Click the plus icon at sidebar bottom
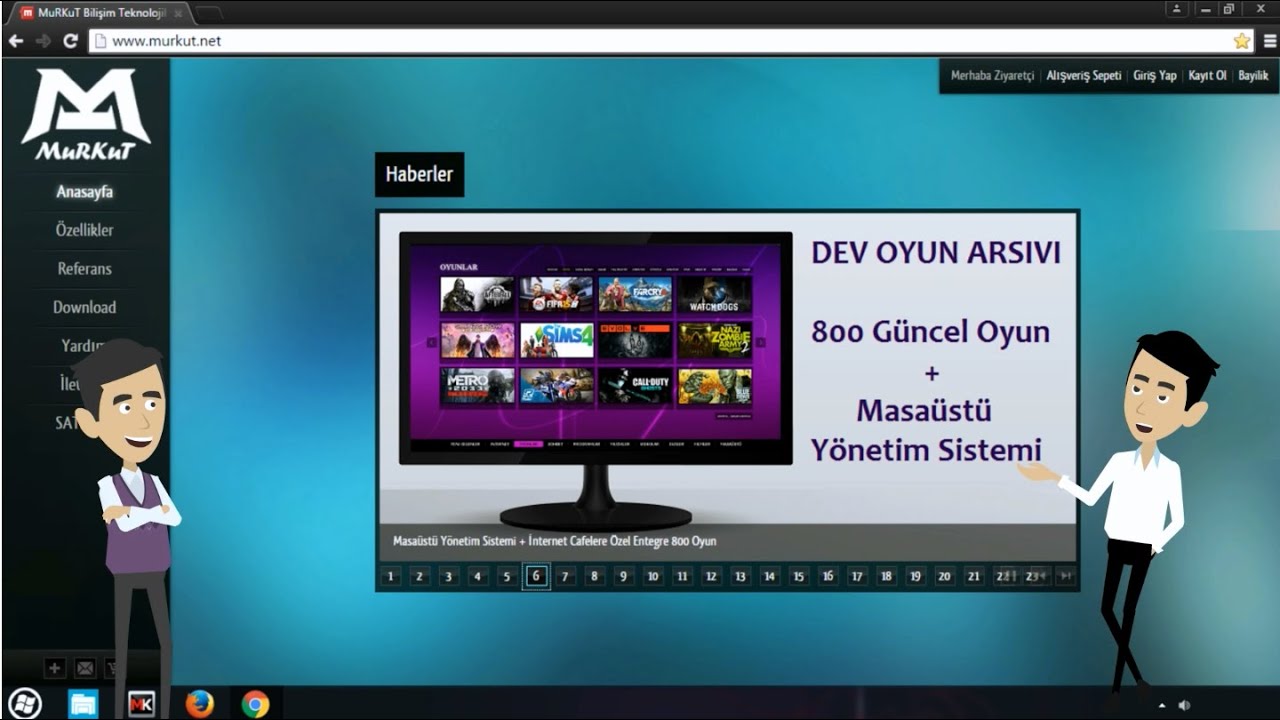 click(x=55, y=668)
